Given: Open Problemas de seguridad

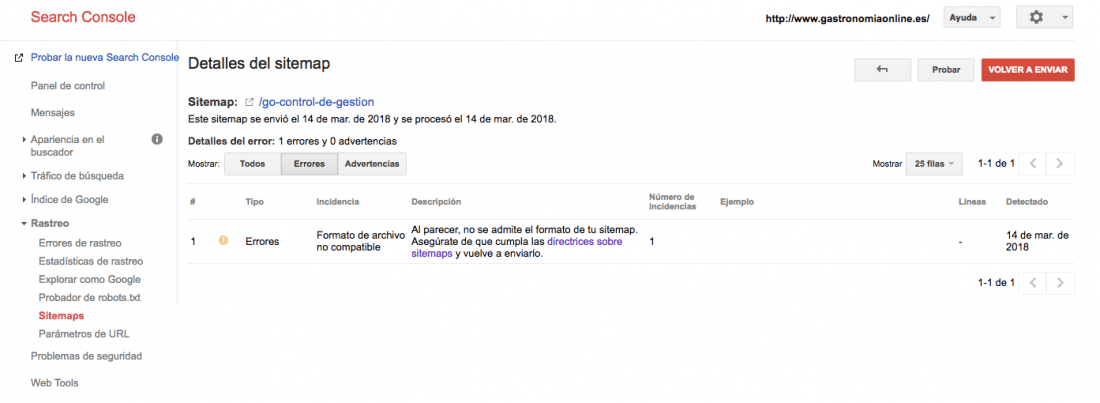Looking at the screenshot, I should coord(86,356).
